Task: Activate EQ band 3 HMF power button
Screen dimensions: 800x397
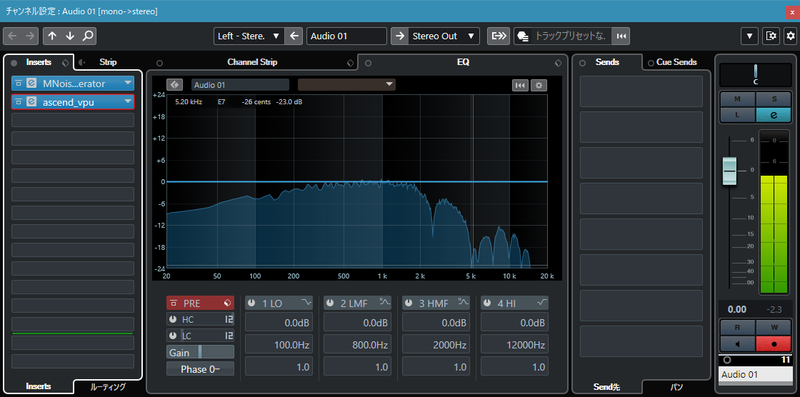Action: (x=409, y=303)
